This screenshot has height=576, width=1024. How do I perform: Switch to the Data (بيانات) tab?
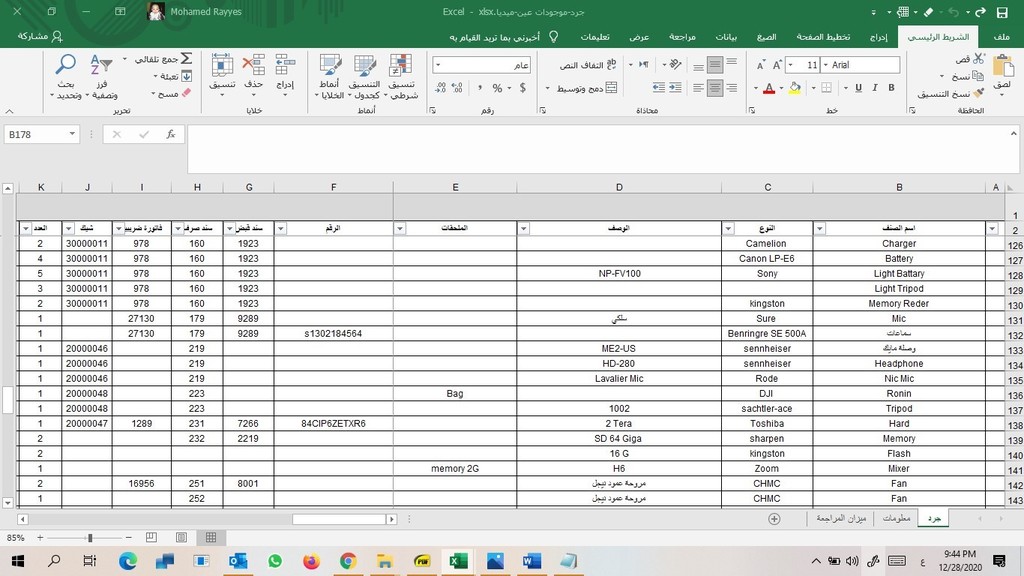726,37
